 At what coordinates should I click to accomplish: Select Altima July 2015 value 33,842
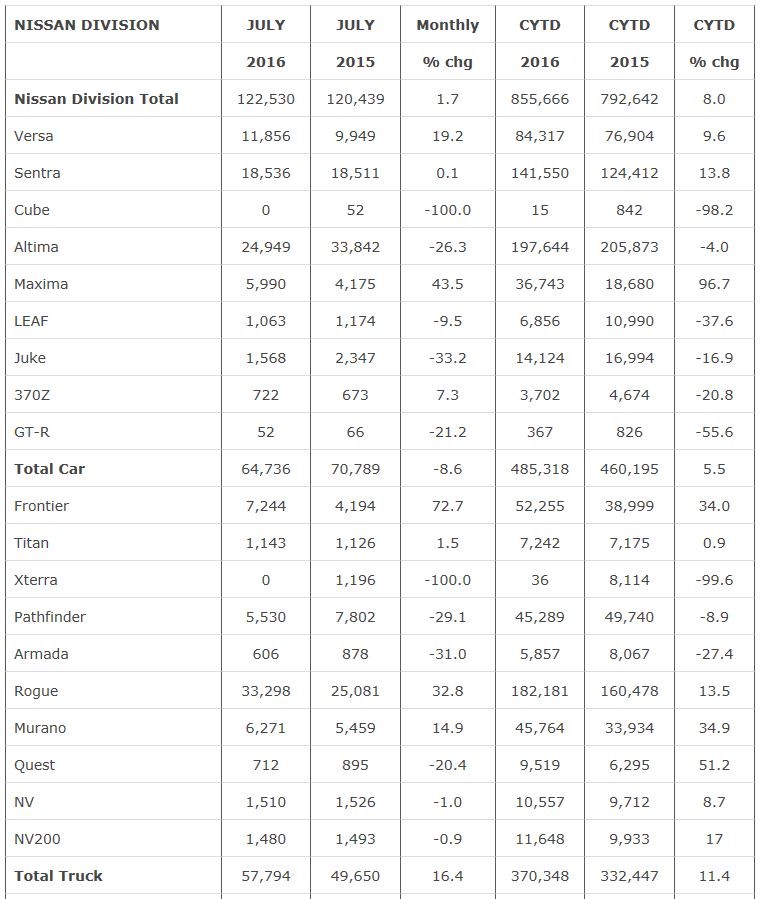point(355,247)
